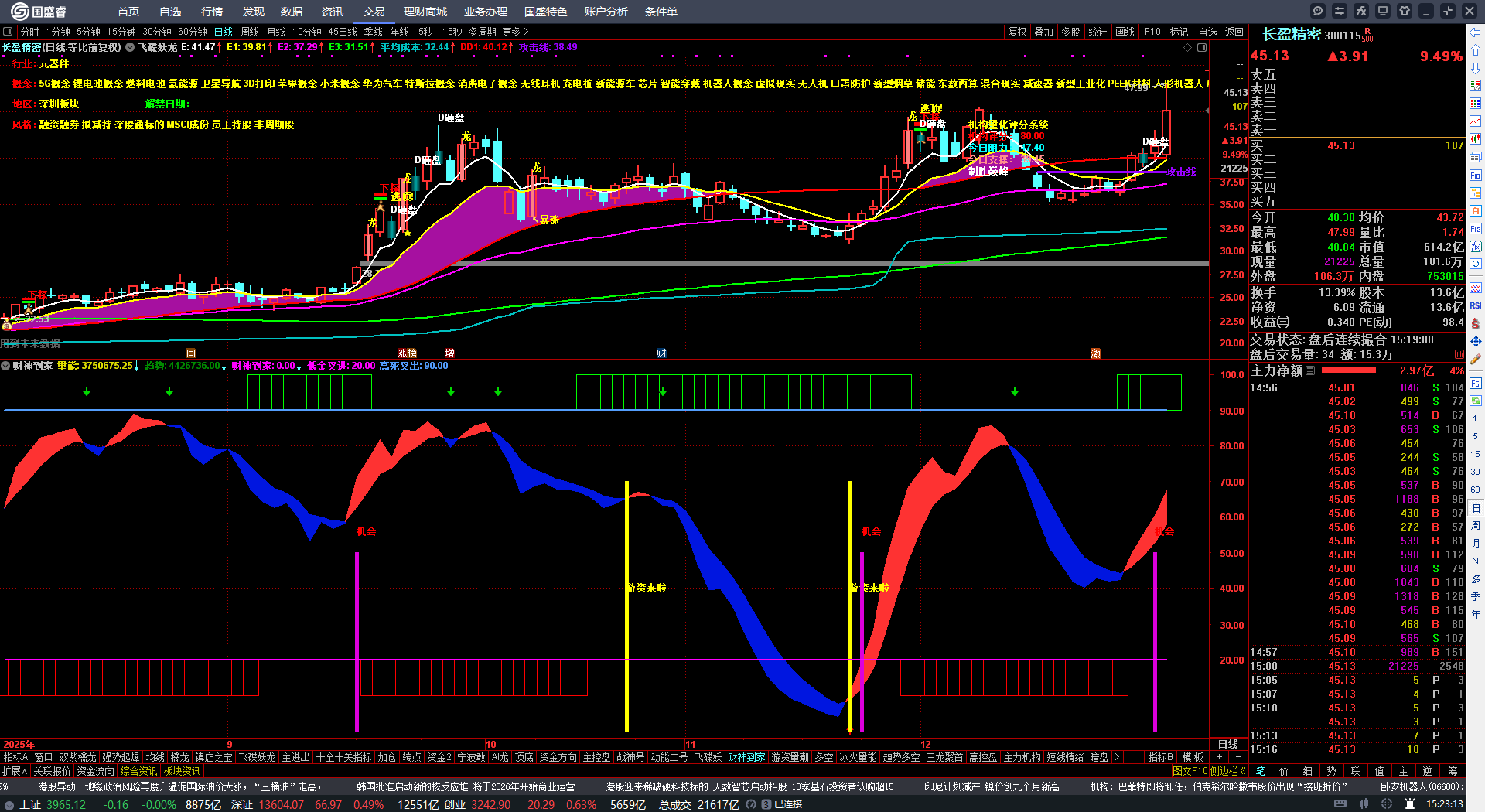Select the 飞碟妖龙 indicator tab
Screen dimensions: 1485x812
tap(257, 757)
